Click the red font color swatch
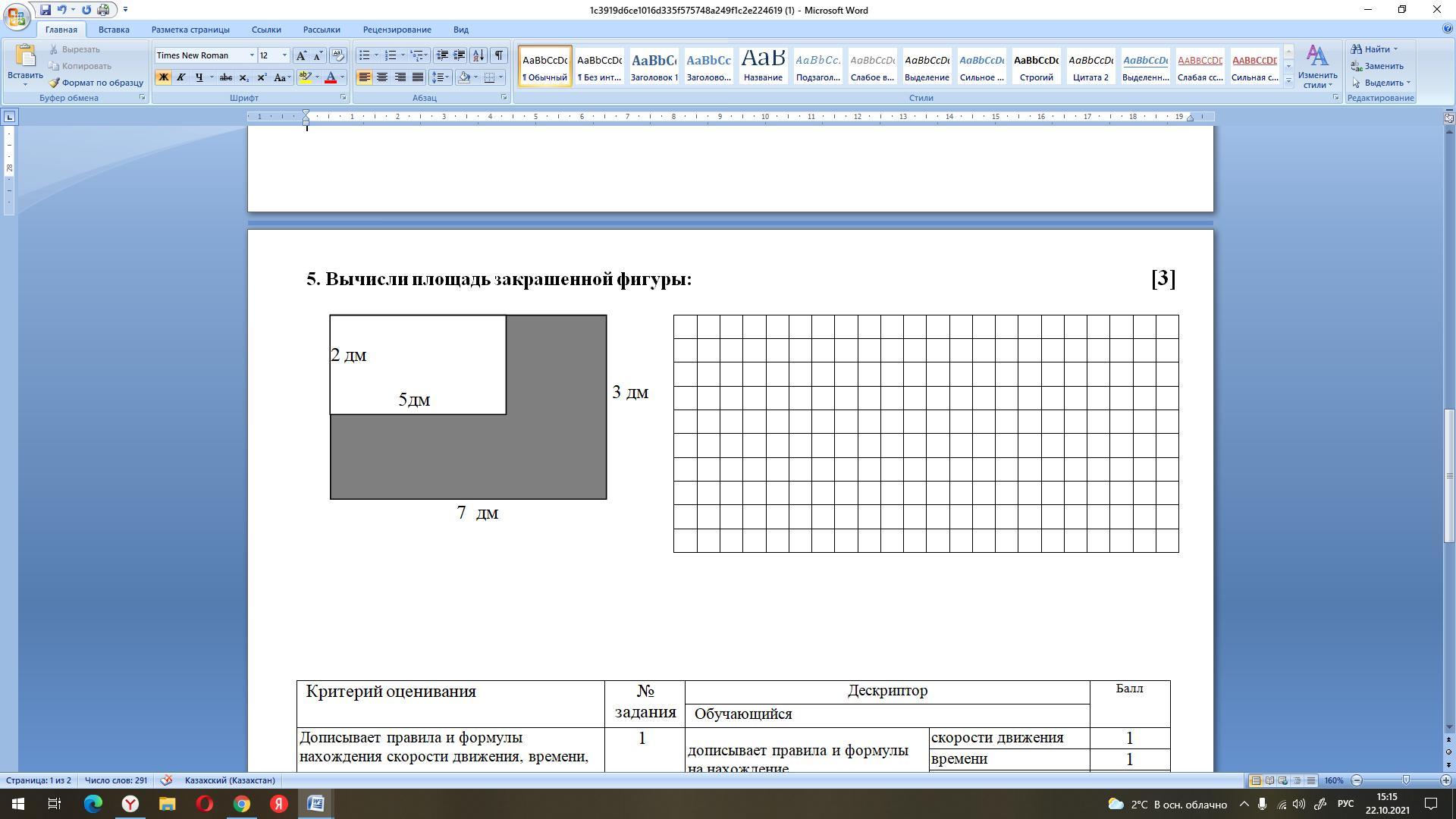The image size is (1456, 819). [331, 77]
